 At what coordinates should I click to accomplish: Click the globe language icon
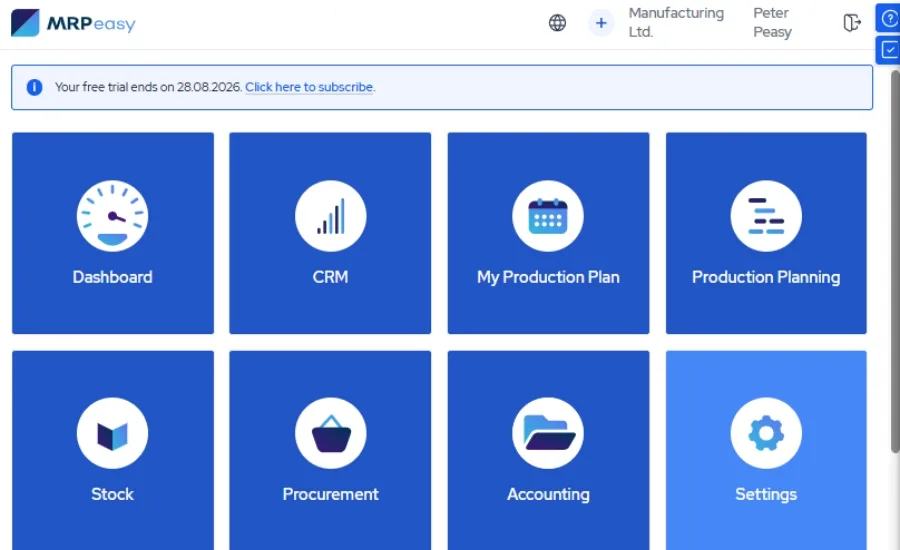pyautogui.click(x=557, y=23)
